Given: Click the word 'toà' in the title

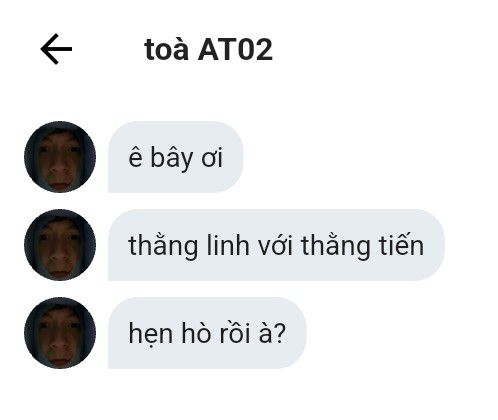Looking at the screenshot, I should 166,50.
